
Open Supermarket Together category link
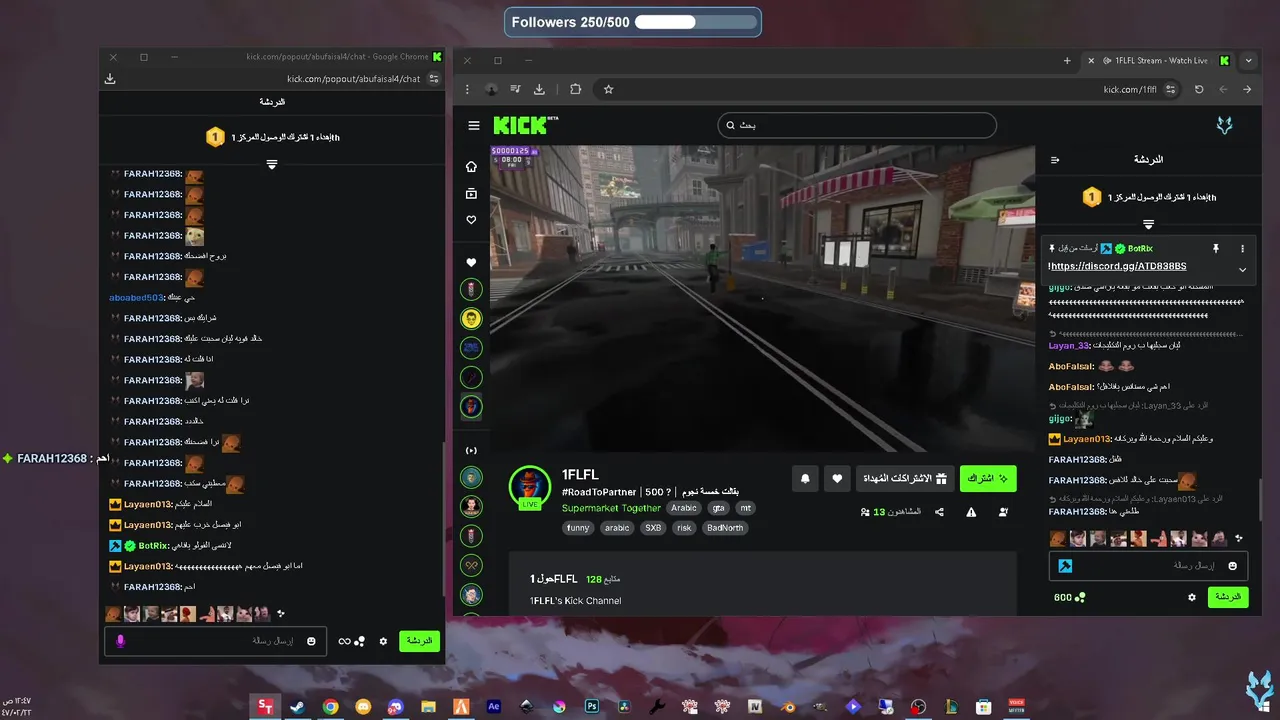(611, 508)
